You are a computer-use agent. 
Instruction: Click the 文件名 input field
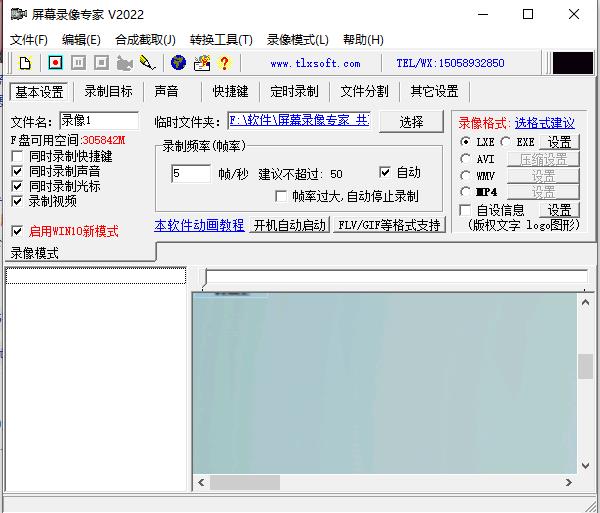click(x=99, y=121)
